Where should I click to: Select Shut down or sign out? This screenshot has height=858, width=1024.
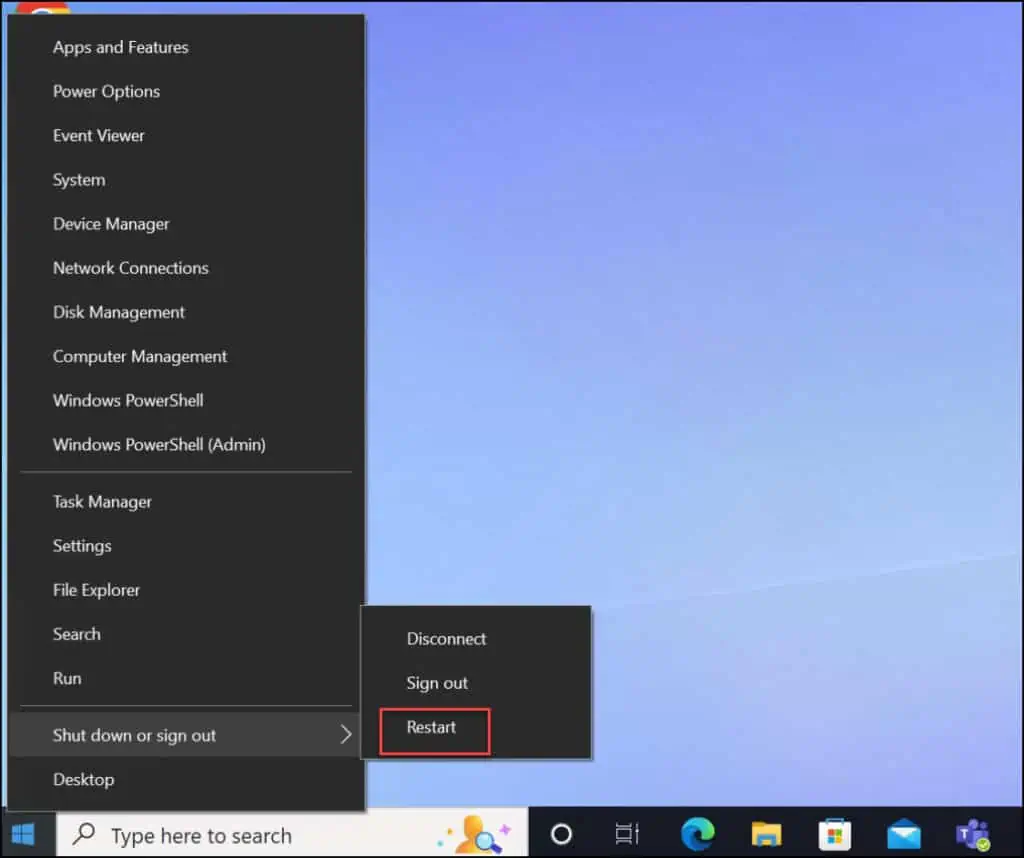click(x=185, y=735)
